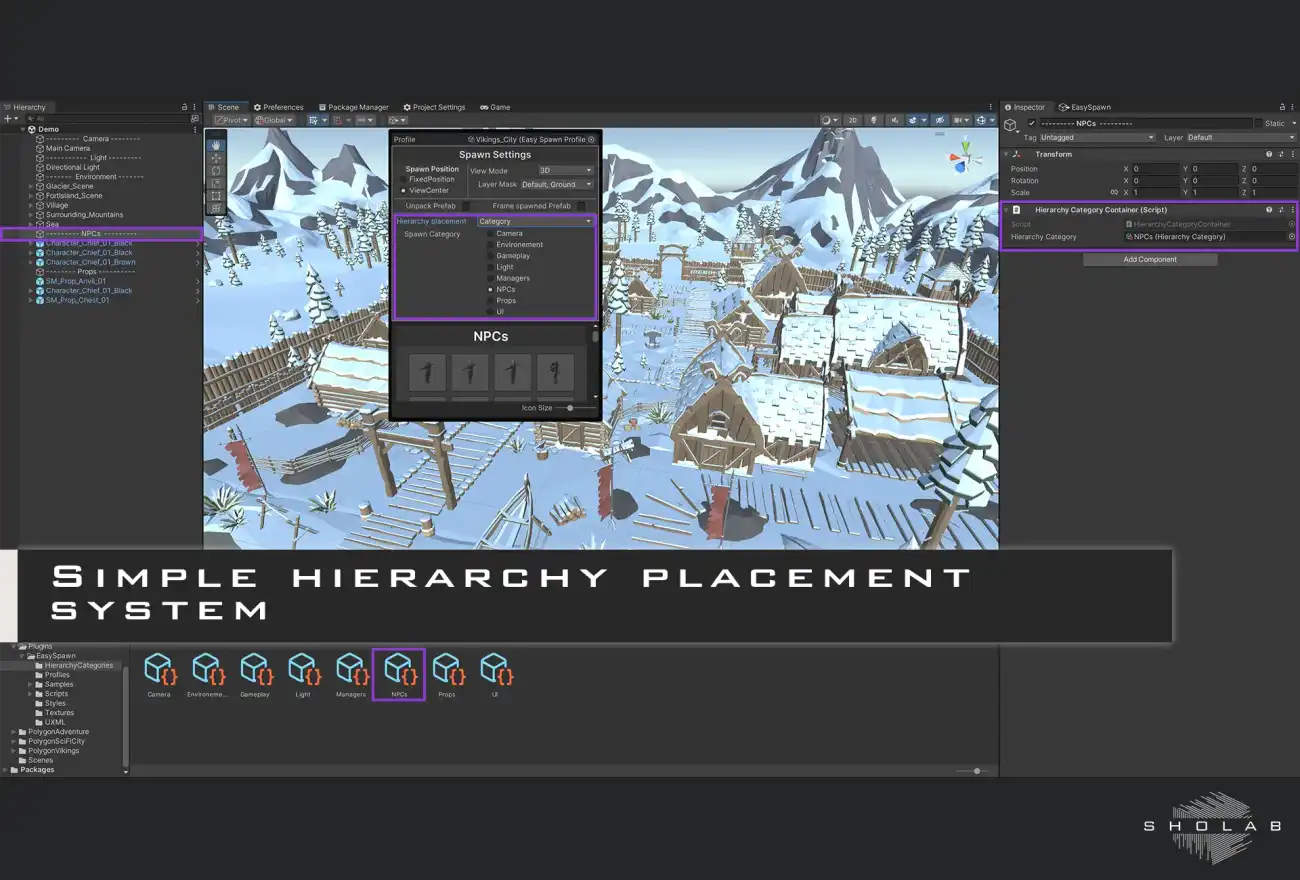This screenshot has width=1300, height=880.
Task: Open the Layer Mask dropdown
Action: [557, 184]
